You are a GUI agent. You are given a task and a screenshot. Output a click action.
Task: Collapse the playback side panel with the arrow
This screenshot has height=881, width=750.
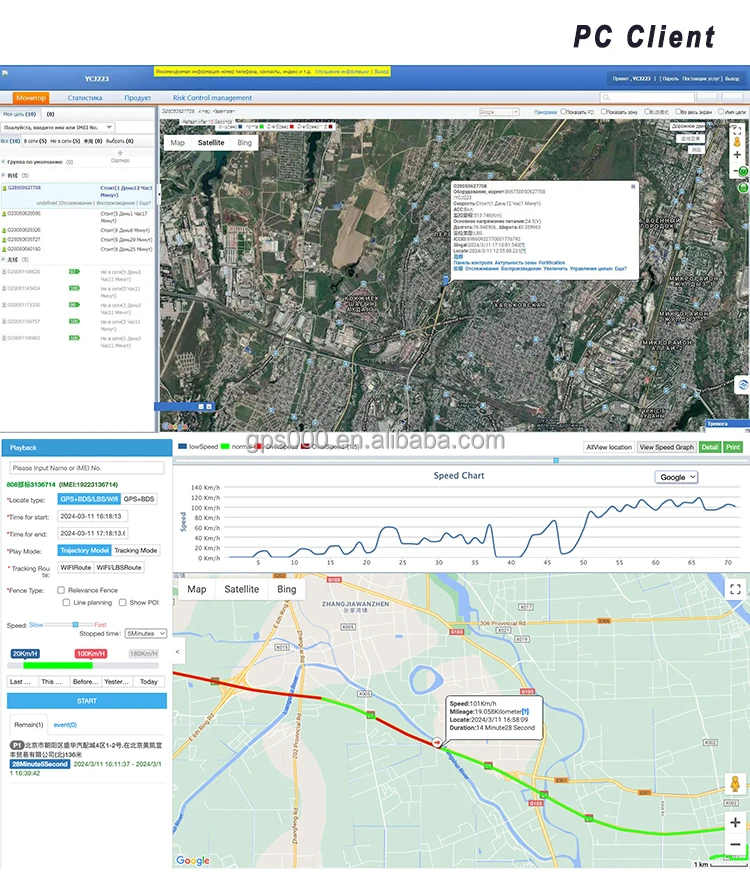(x=179, y=652)
